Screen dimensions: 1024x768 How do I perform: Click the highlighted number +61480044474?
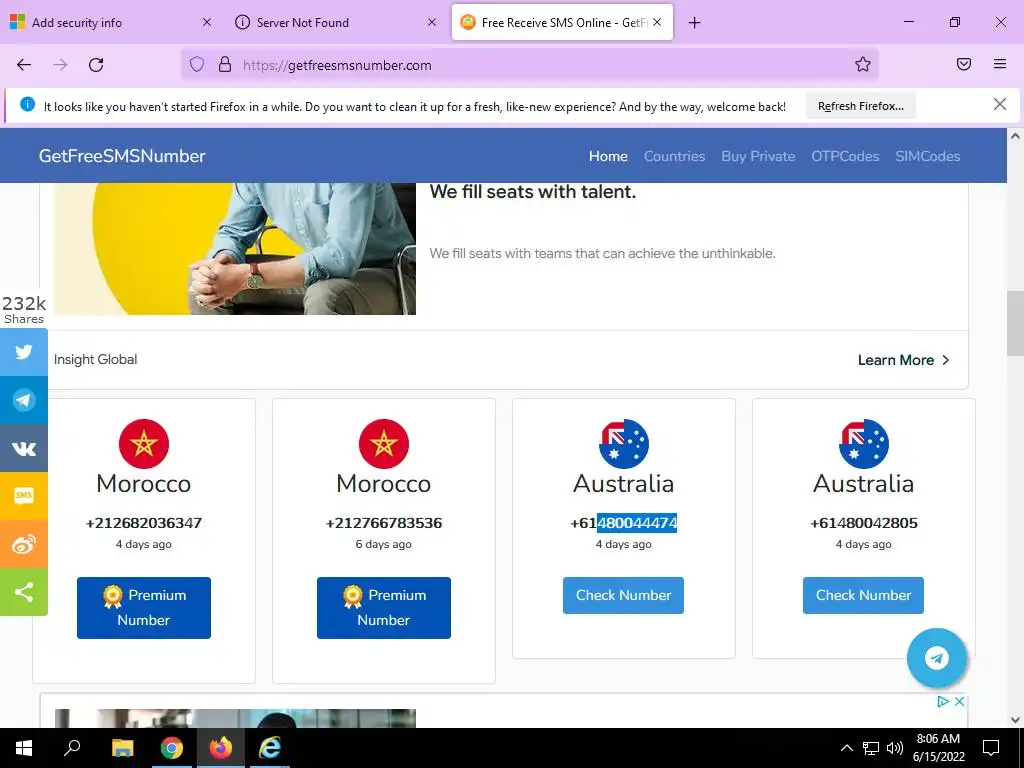click(x=624, y=522)
